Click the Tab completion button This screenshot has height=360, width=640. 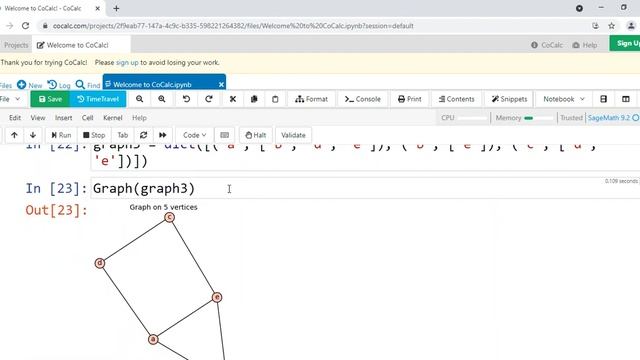coord(122,135)
